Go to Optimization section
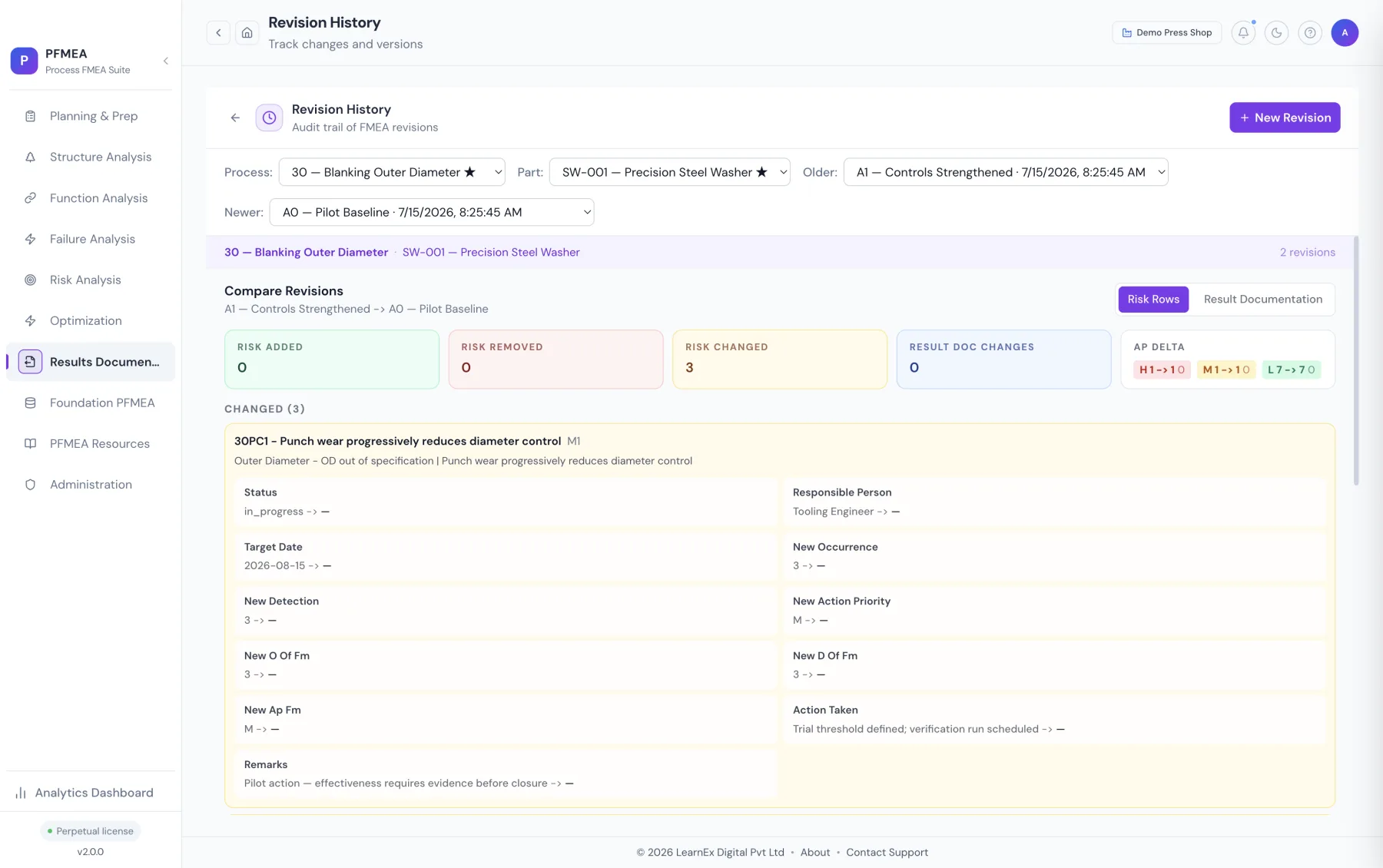This screenshot has height=868, width=1383. tap(91, 321)
